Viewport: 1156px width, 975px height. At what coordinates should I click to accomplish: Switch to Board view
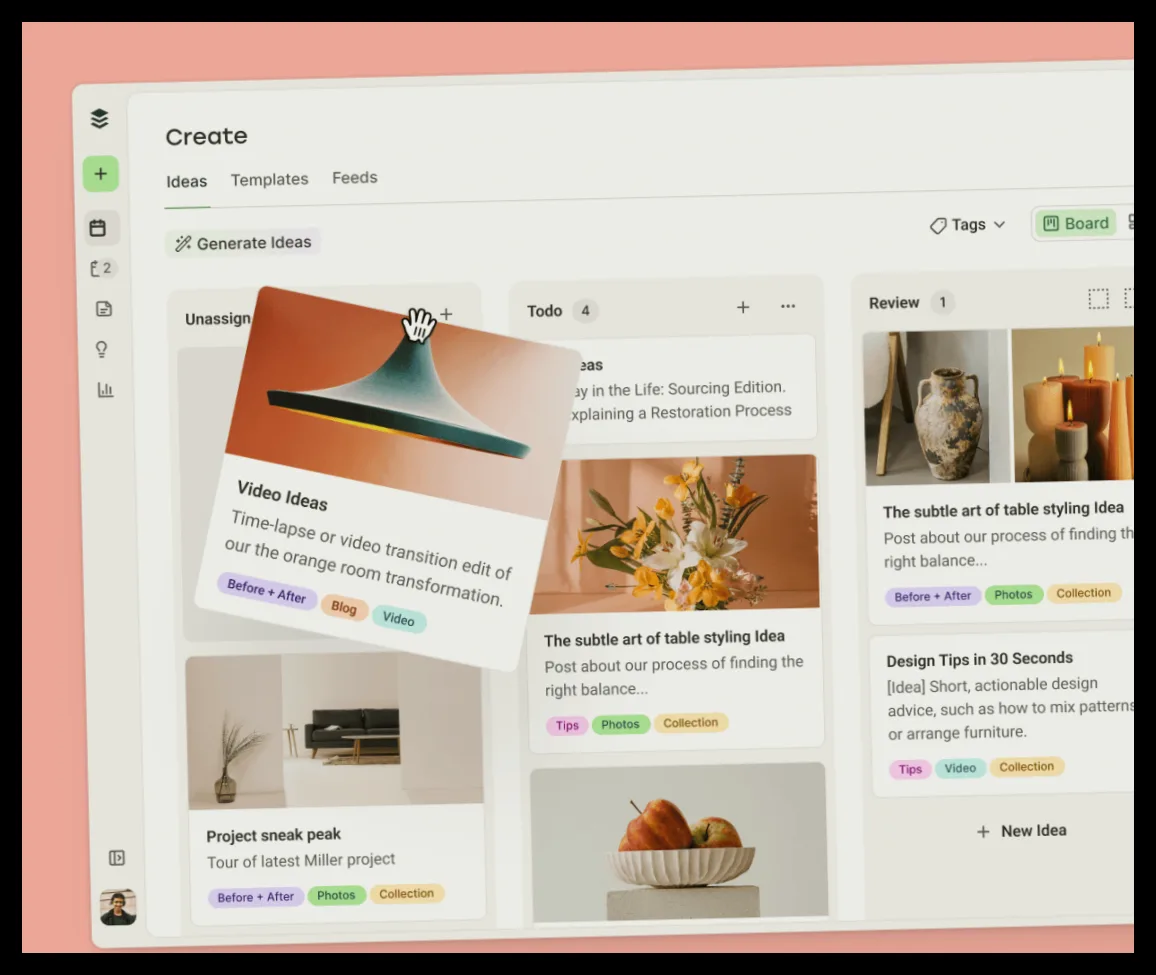coord(1076,223)
